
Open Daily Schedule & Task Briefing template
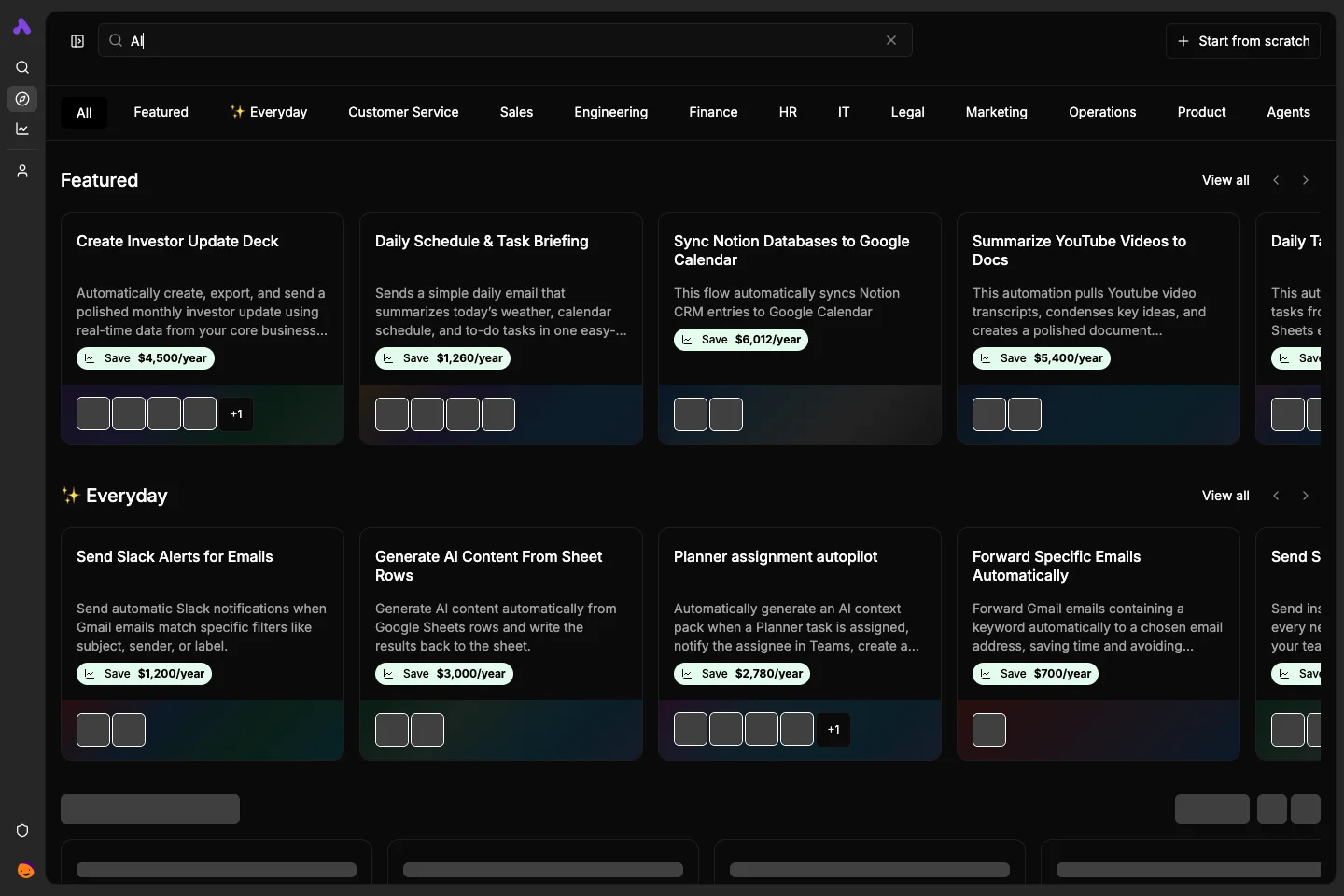501,329
